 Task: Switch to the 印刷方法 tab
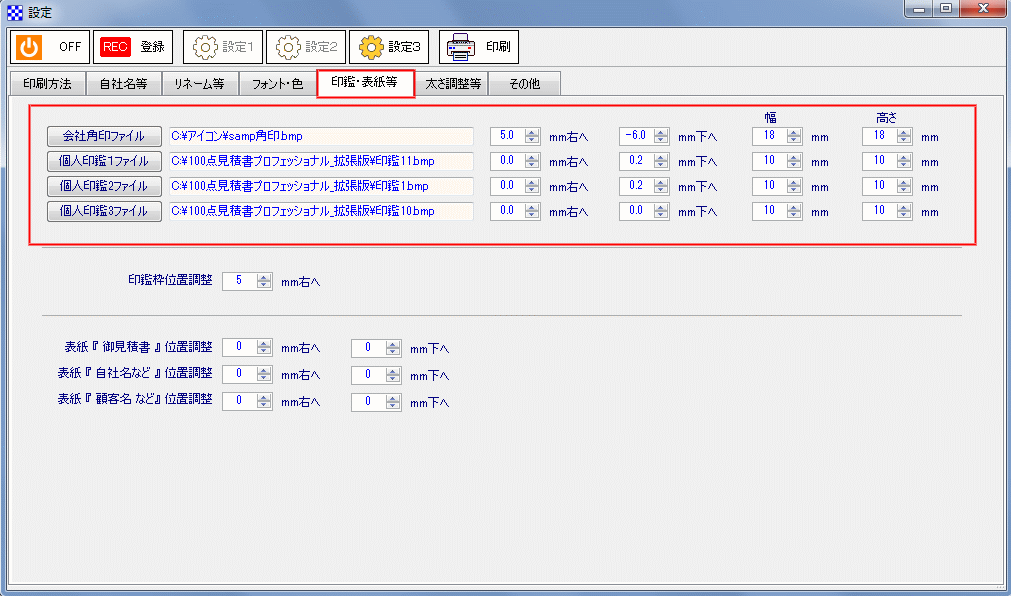(x=47, y=84)
